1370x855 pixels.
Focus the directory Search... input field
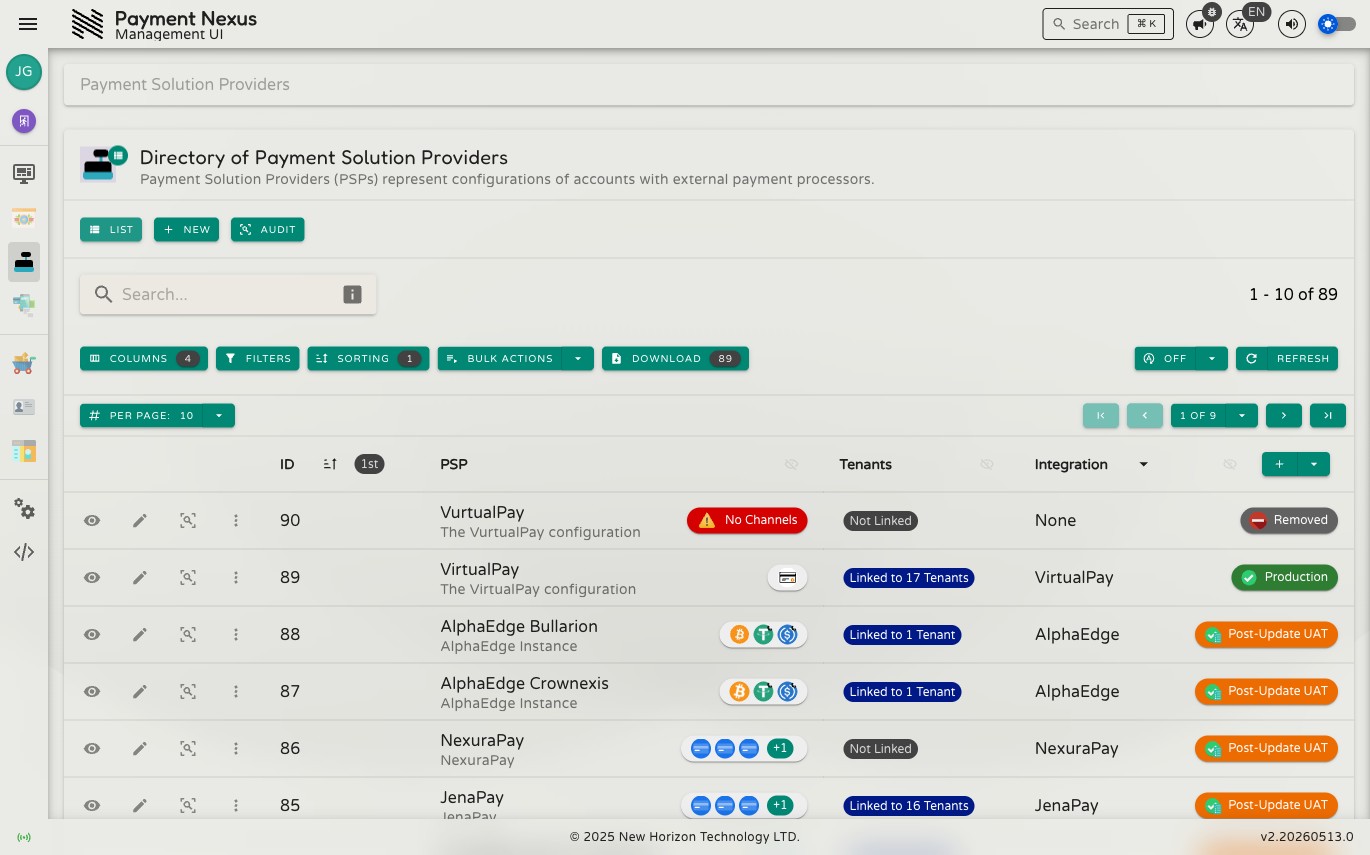coord(228,294)
